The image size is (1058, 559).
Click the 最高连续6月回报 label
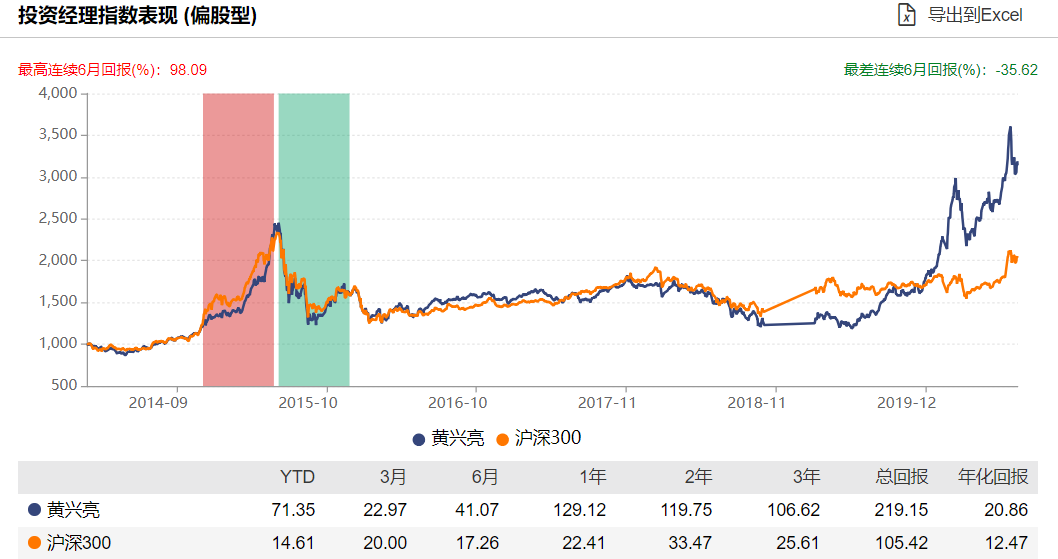tap(112, 70)
